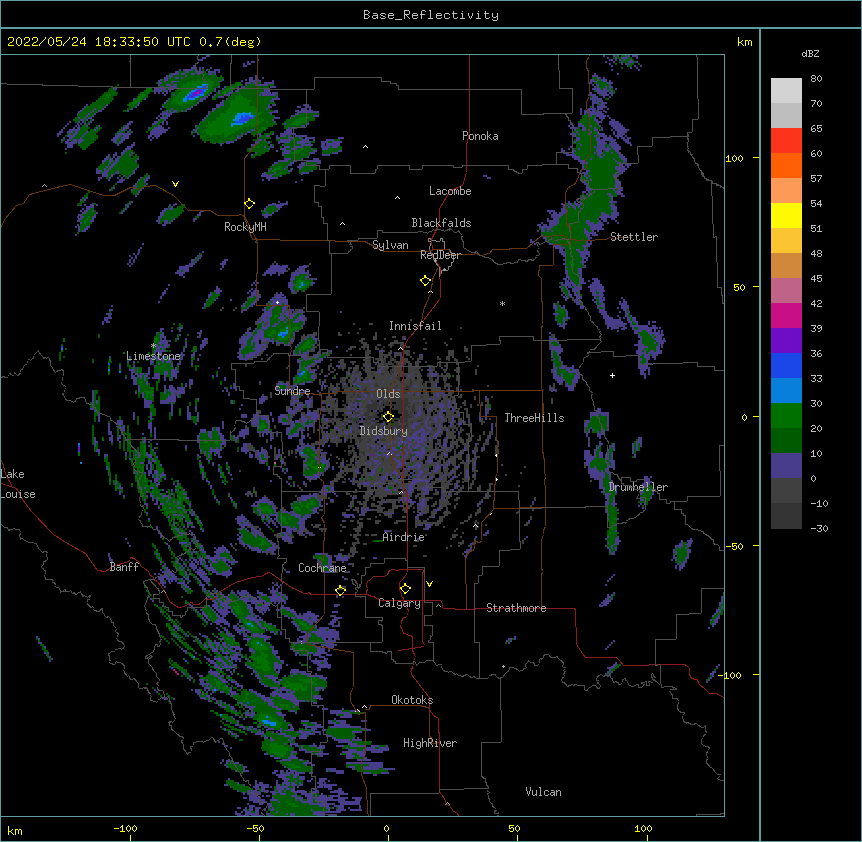Click the Airdrie city label
862x842 pixels.
click(x=404, y=537)
